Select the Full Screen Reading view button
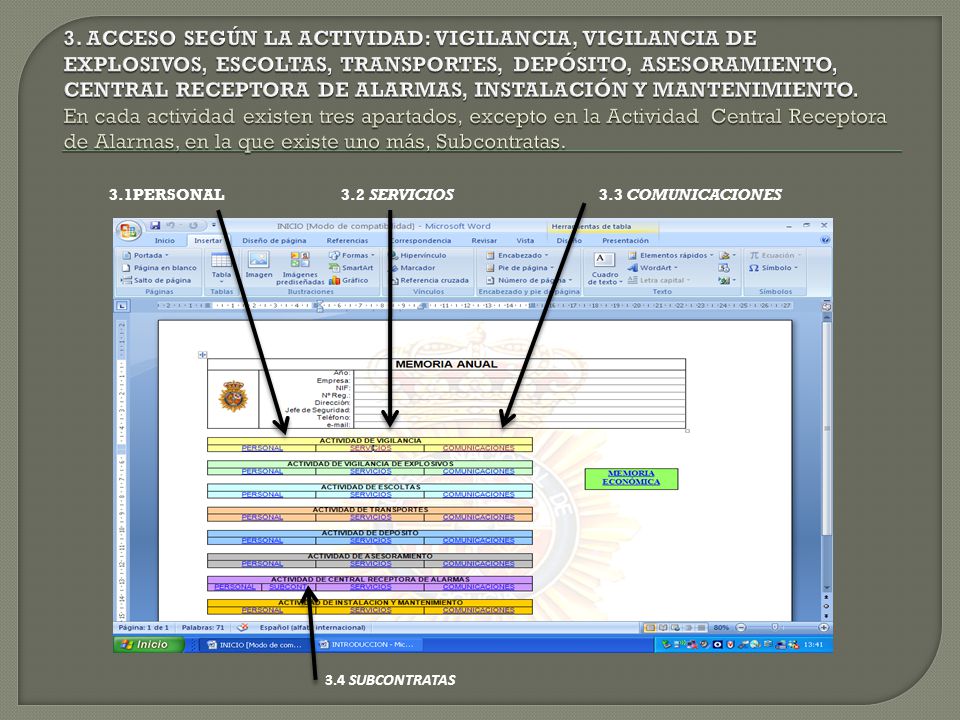The width and height of the screenshot is (960, 720). pyautogui.click(x=663, y=628)
